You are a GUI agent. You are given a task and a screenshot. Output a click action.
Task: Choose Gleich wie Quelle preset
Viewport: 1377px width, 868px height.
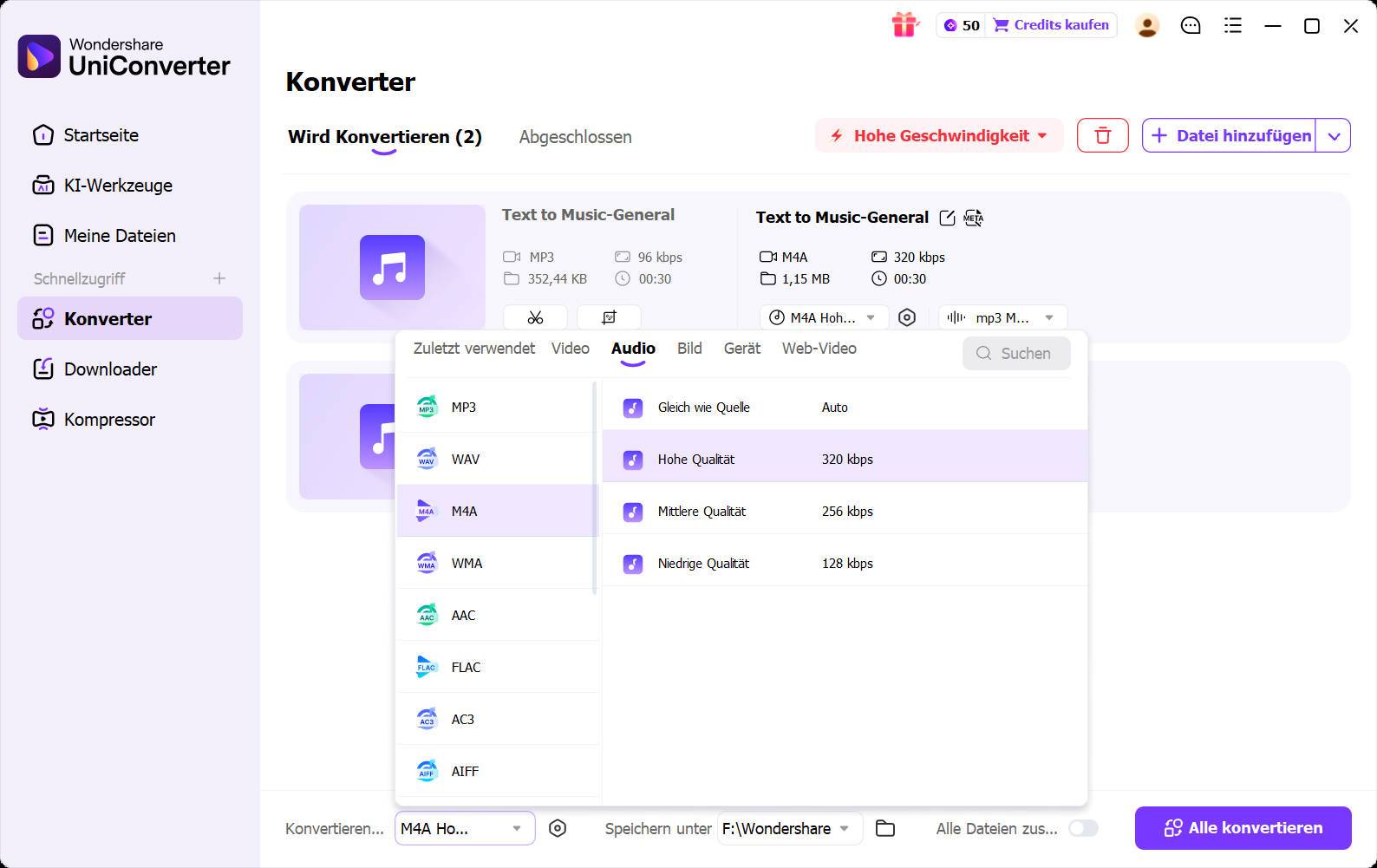point(845,407)
